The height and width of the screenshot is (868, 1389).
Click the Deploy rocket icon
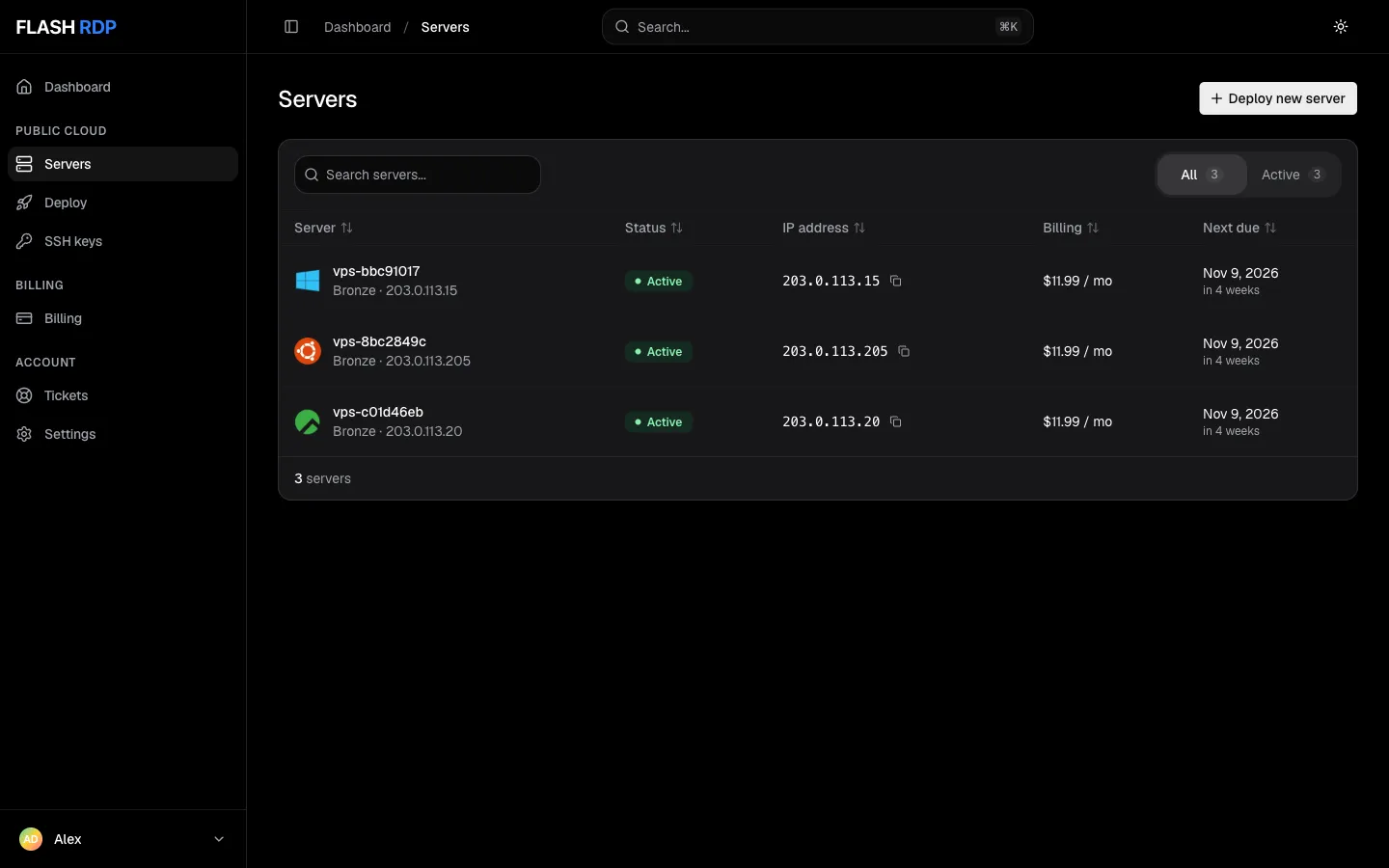[25, 203]
